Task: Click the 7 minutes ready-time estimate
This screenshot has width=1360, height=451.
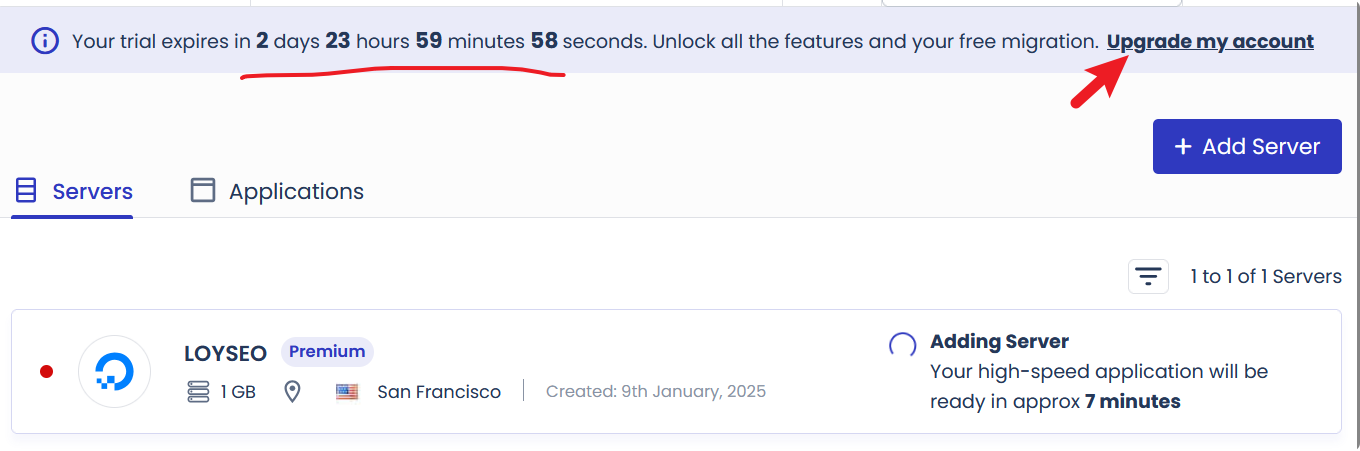Action: click(x=1132, y=402)
